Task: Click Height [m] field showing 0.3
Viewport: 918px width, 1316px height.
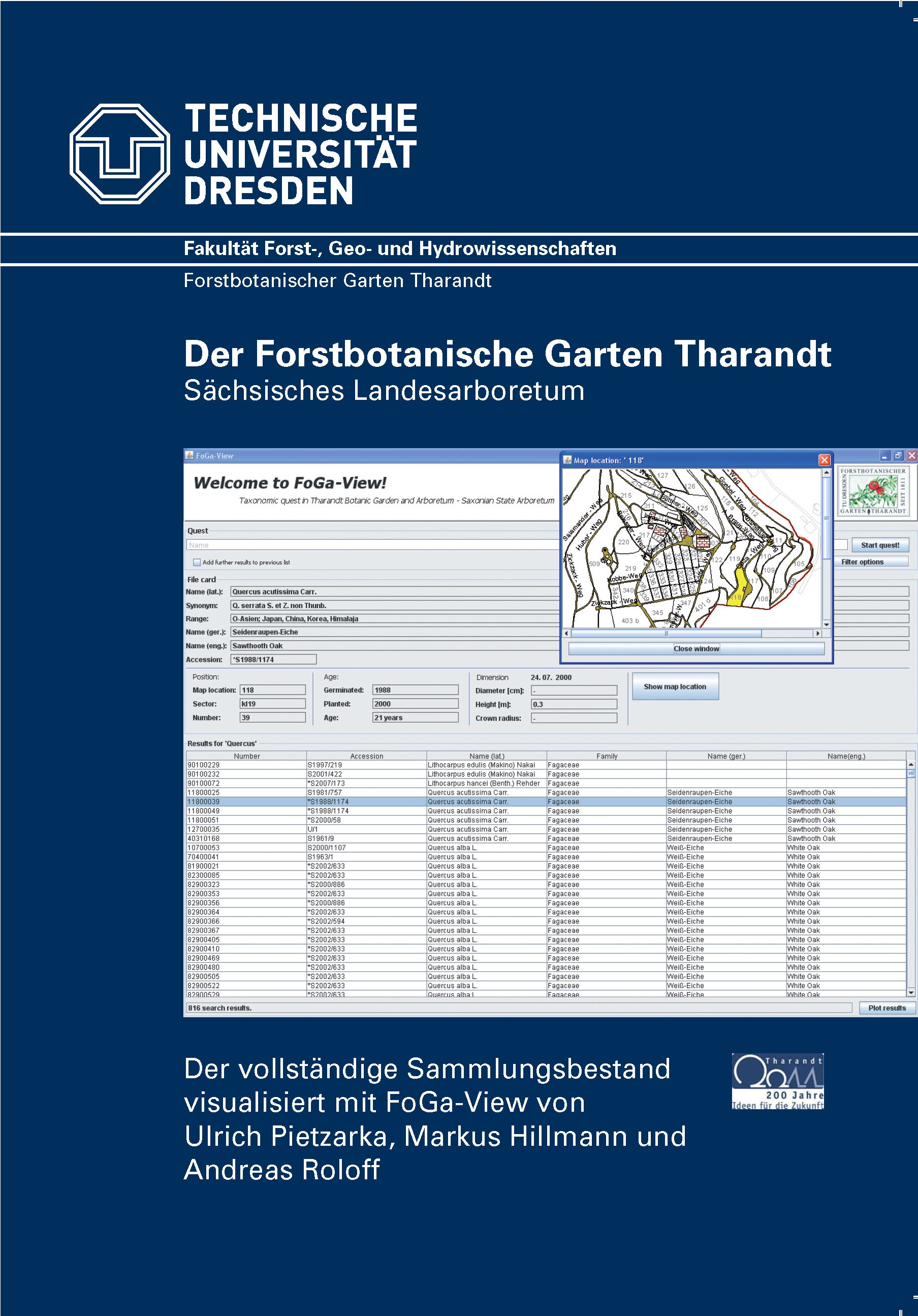Action: (574, 704)
